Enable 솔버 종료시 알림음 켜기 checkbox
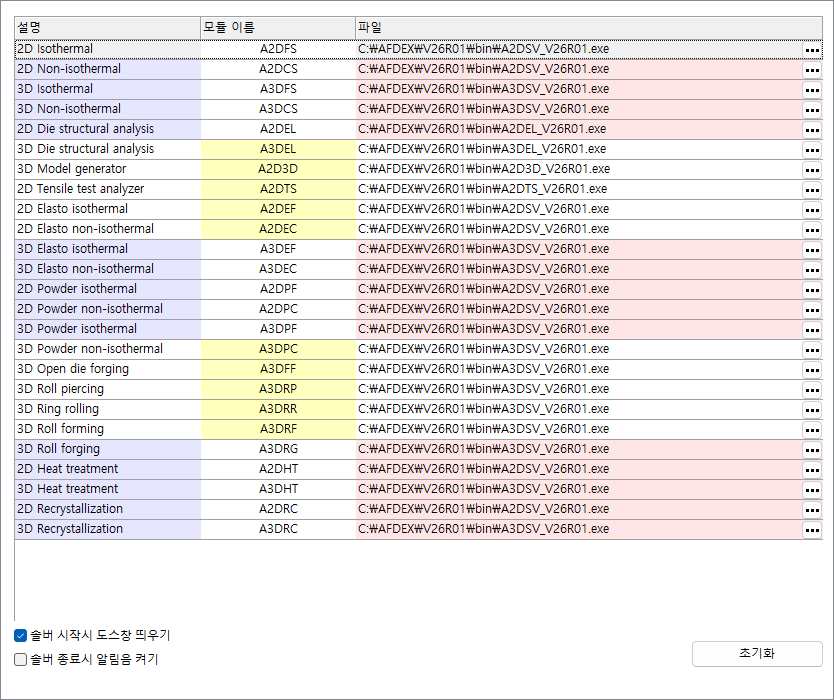 coord(20,660)
